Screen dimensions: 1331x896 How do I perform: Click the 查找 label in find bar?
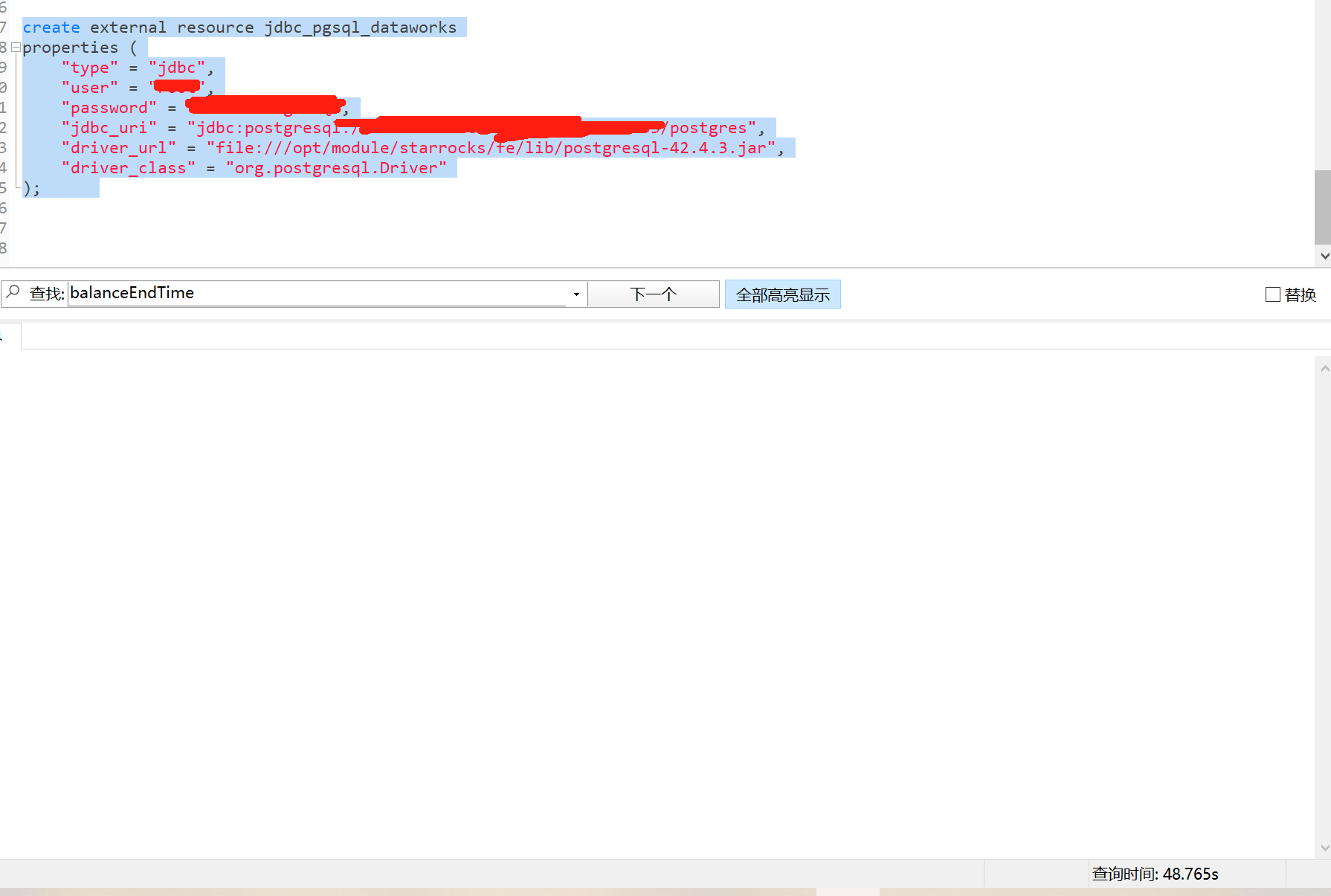coord(46,294)
